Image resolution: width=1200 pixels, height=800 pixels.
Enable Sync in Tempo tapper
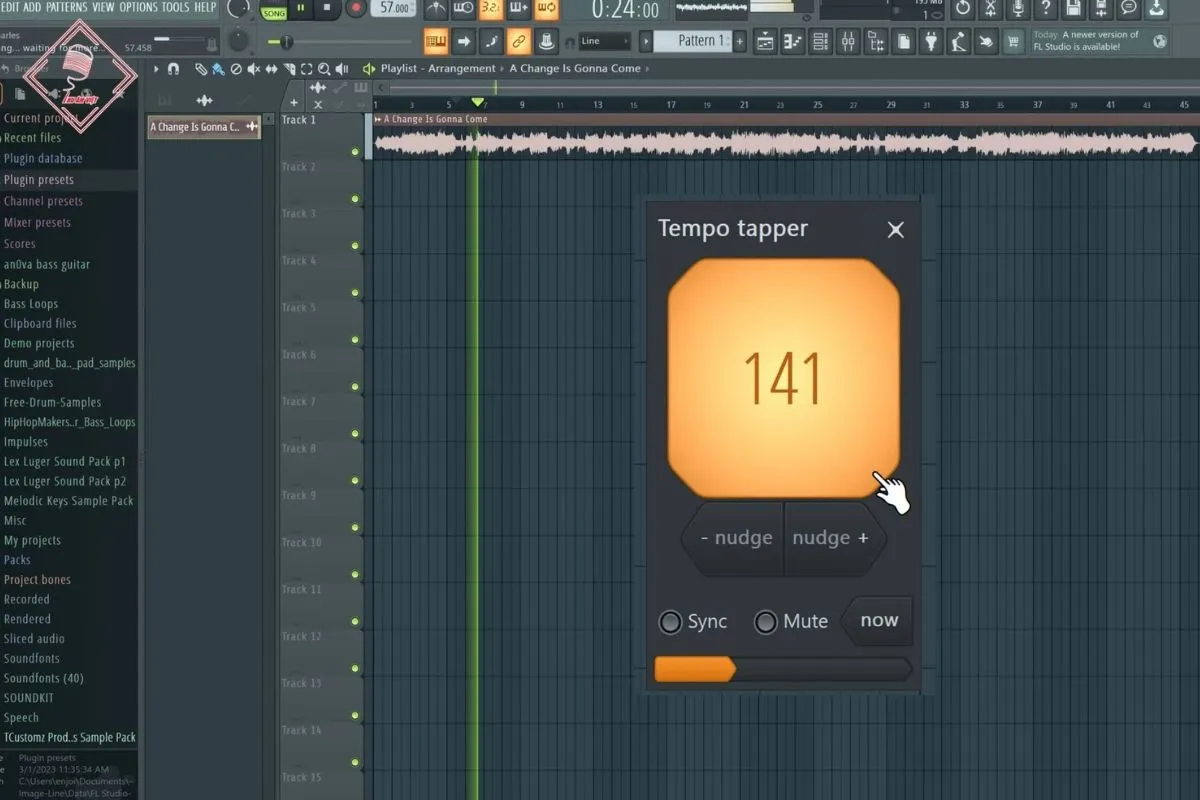(670, 622)
